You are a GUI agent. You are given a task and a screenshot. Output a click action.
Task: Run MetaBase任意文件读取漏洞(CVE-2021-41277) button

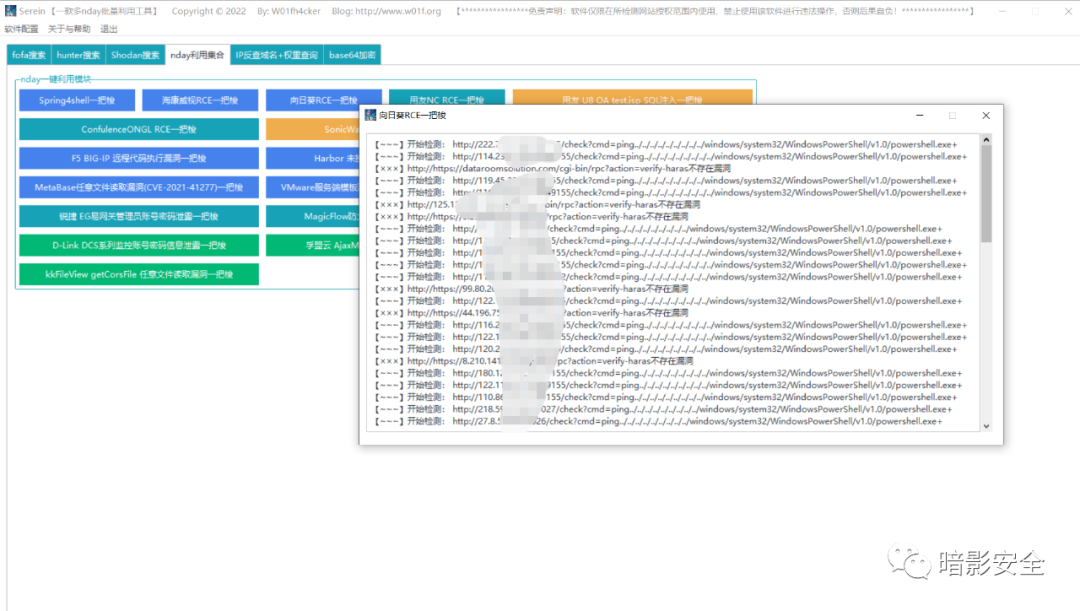point(139,187)
